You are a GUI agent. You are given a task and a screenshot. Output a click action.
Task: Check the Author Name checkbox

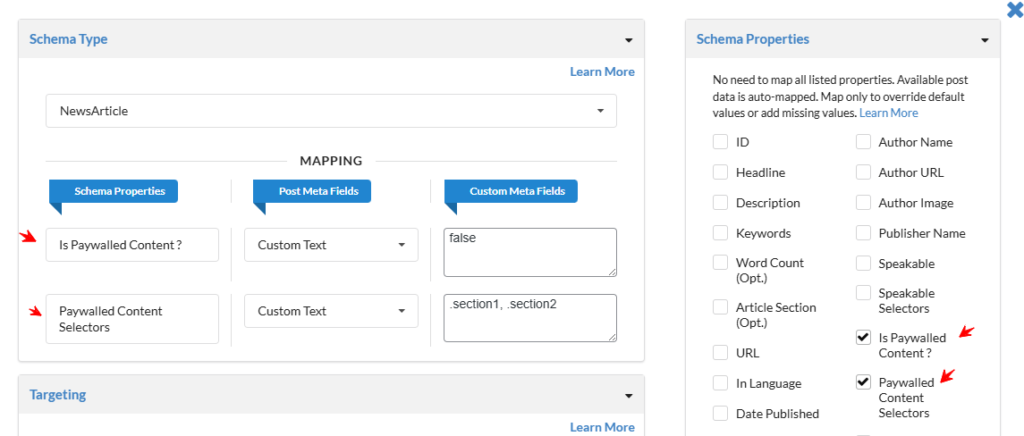tap(863, 142)
